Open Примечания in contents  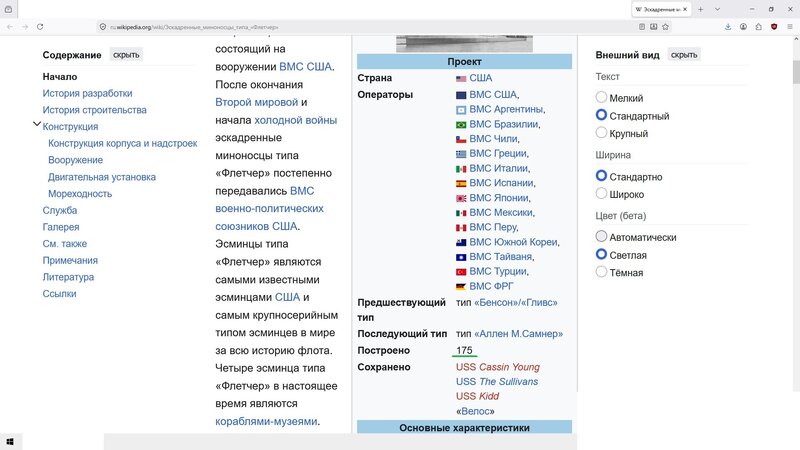pyautogui.click(x=70, y=260)
